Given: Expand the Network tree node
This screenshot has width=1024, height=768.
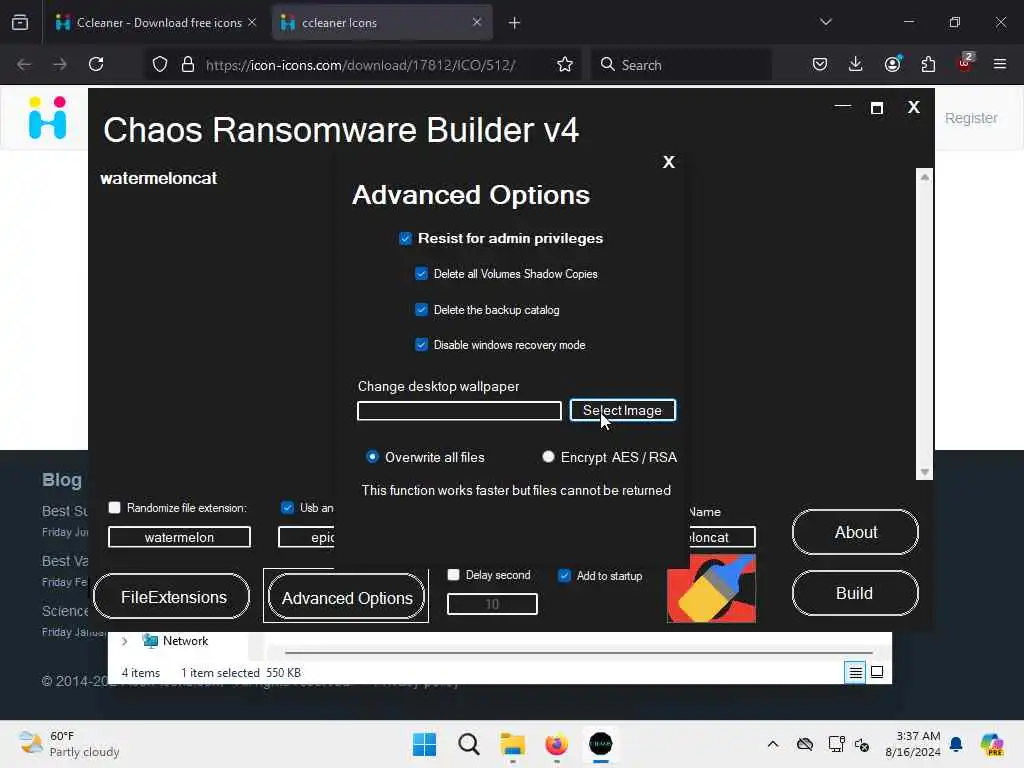Looking at the screenshot, I should [124, 641].
